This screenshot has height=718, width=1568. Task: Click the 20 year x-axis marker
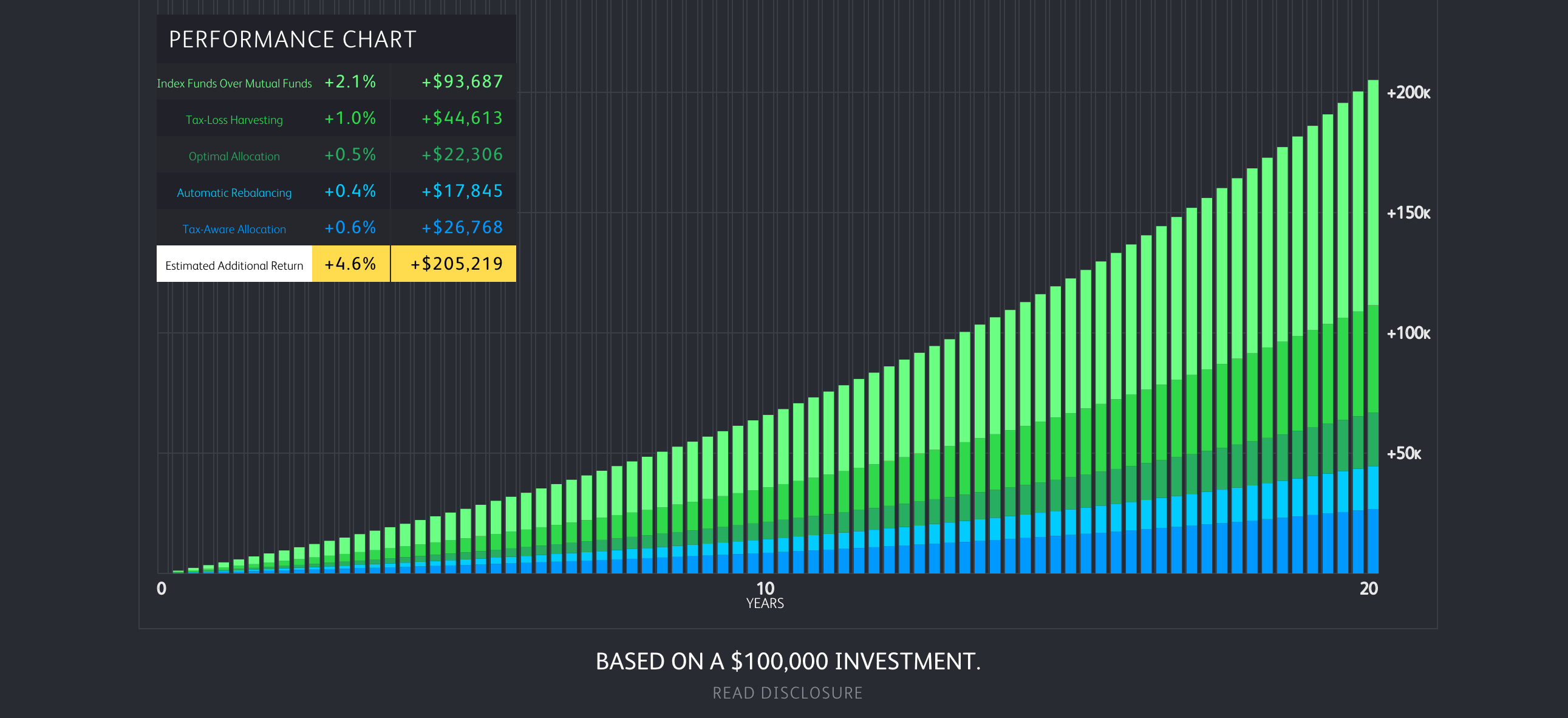[x=1368, y=588]
